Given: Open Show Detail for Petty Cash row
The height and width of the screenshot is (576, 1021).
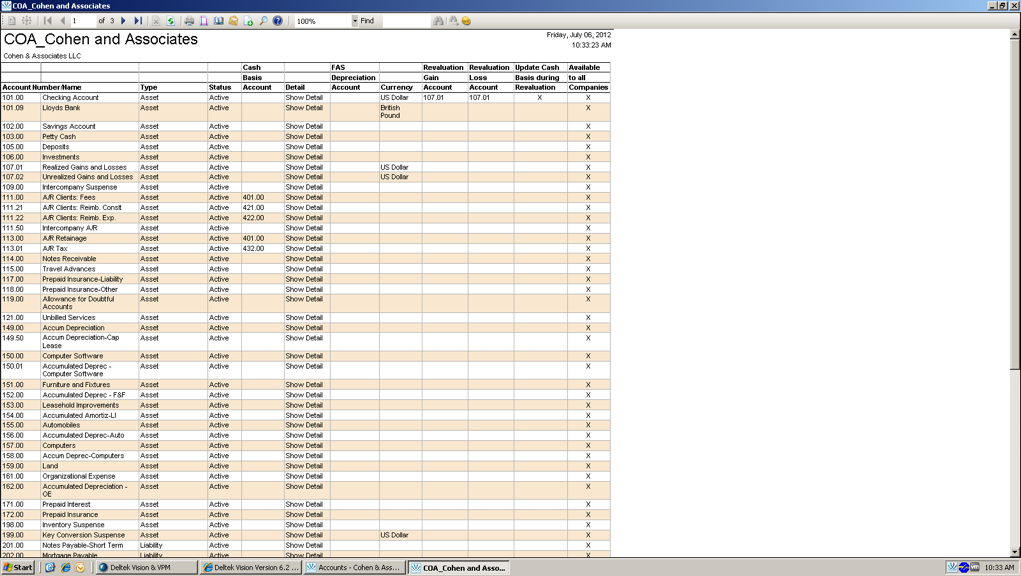Looking at the screenshot, I should [x=304, y=137].
